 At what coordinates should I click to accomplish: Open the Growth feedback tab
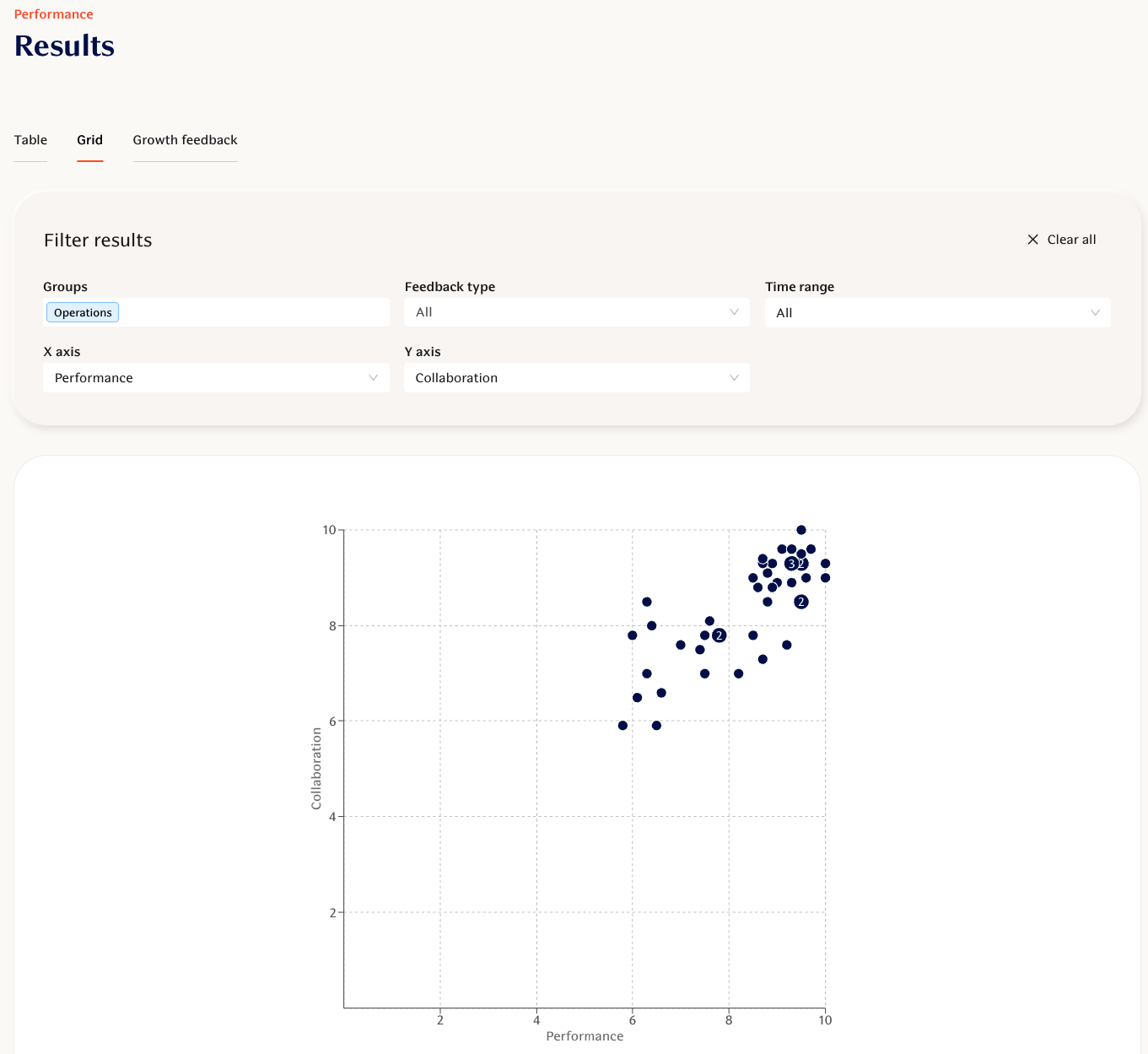[x=185, y=140]
